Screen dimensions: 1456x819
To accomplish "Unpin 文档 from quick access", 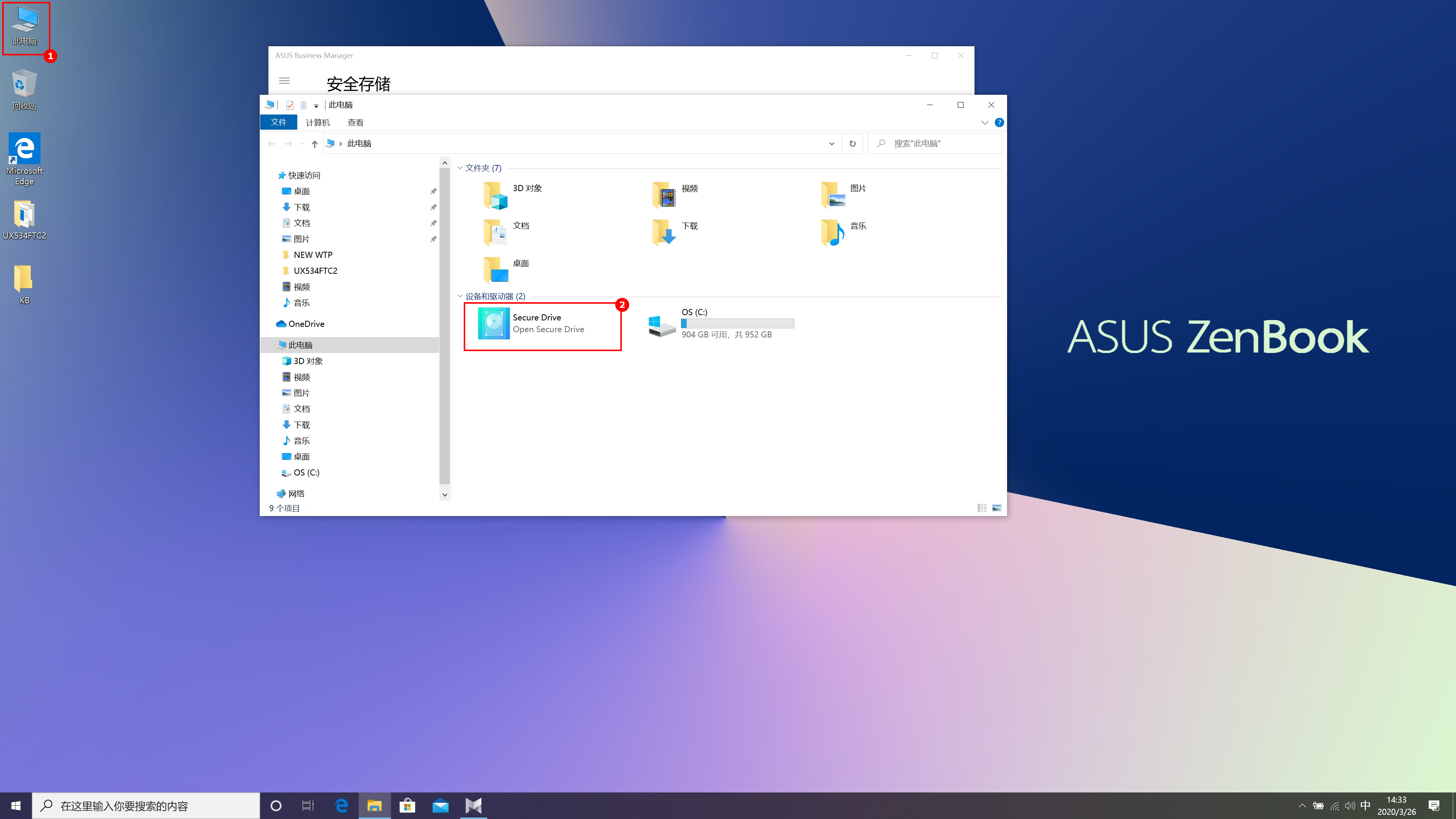I will (433, 223).
